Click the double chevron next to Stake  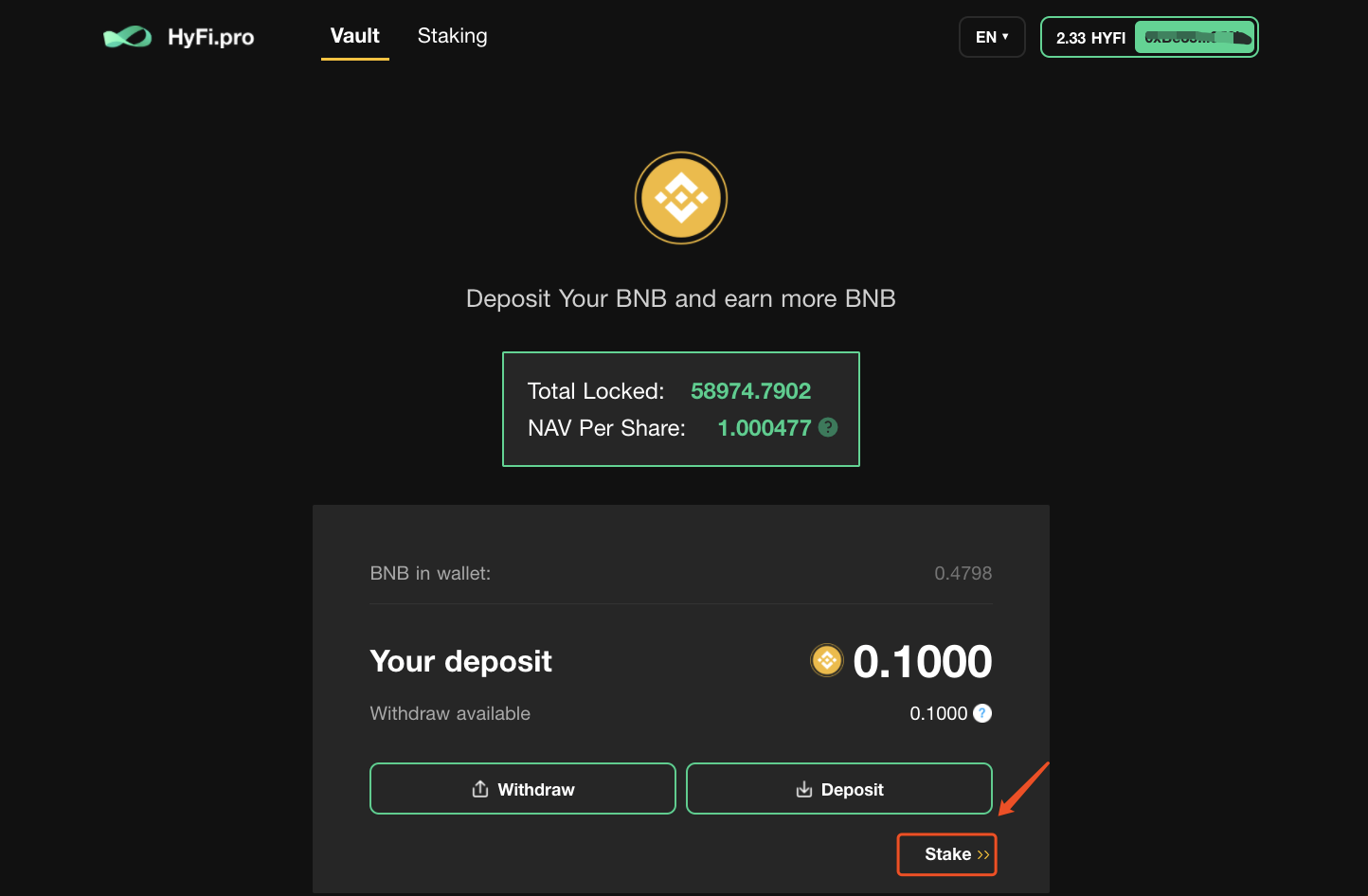pyautogui.click(x=983, y=854)
